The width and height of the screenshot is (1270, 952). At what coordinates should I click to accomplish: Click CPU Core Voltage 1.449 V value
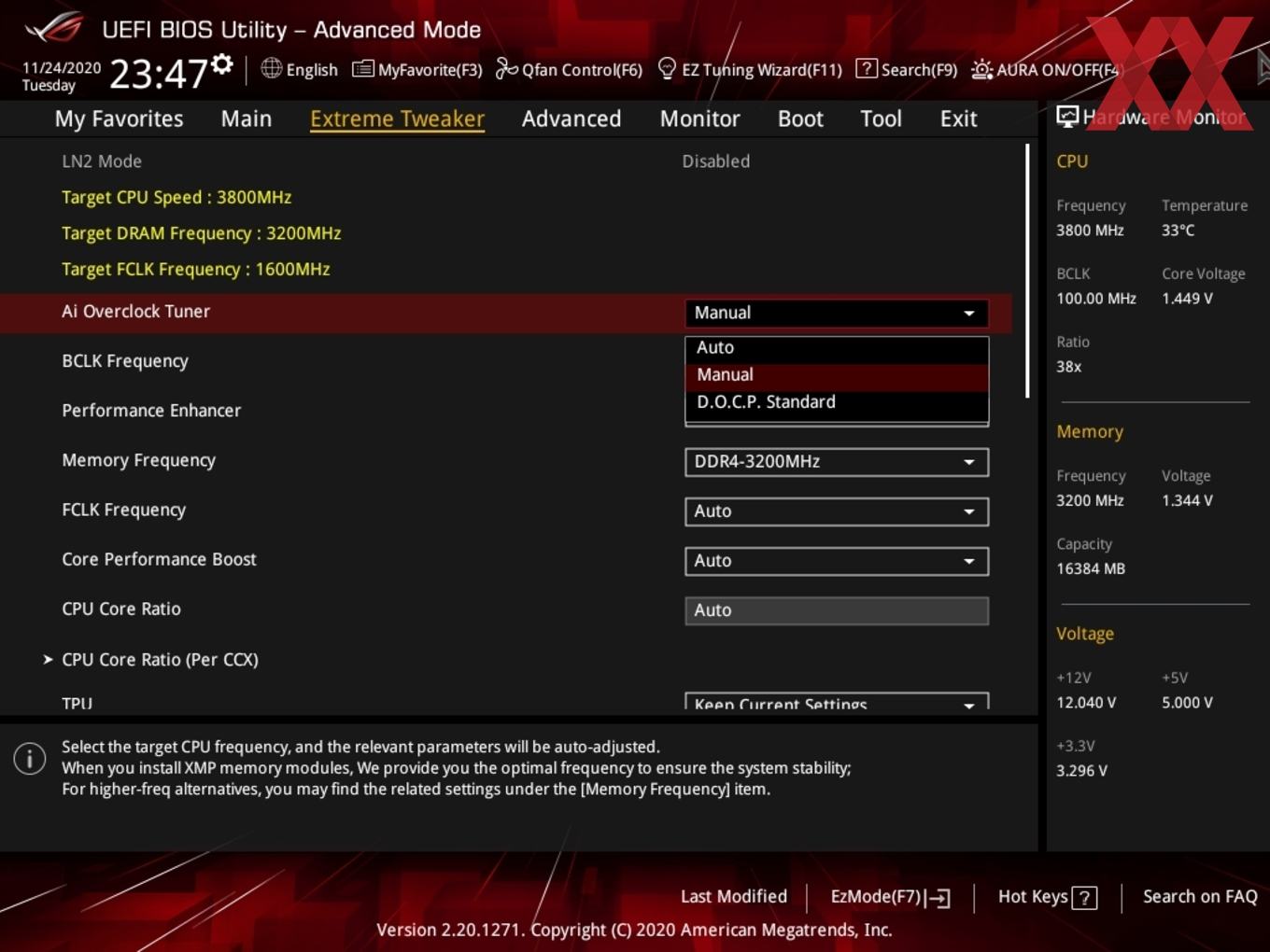click(x=1187, y=298)
